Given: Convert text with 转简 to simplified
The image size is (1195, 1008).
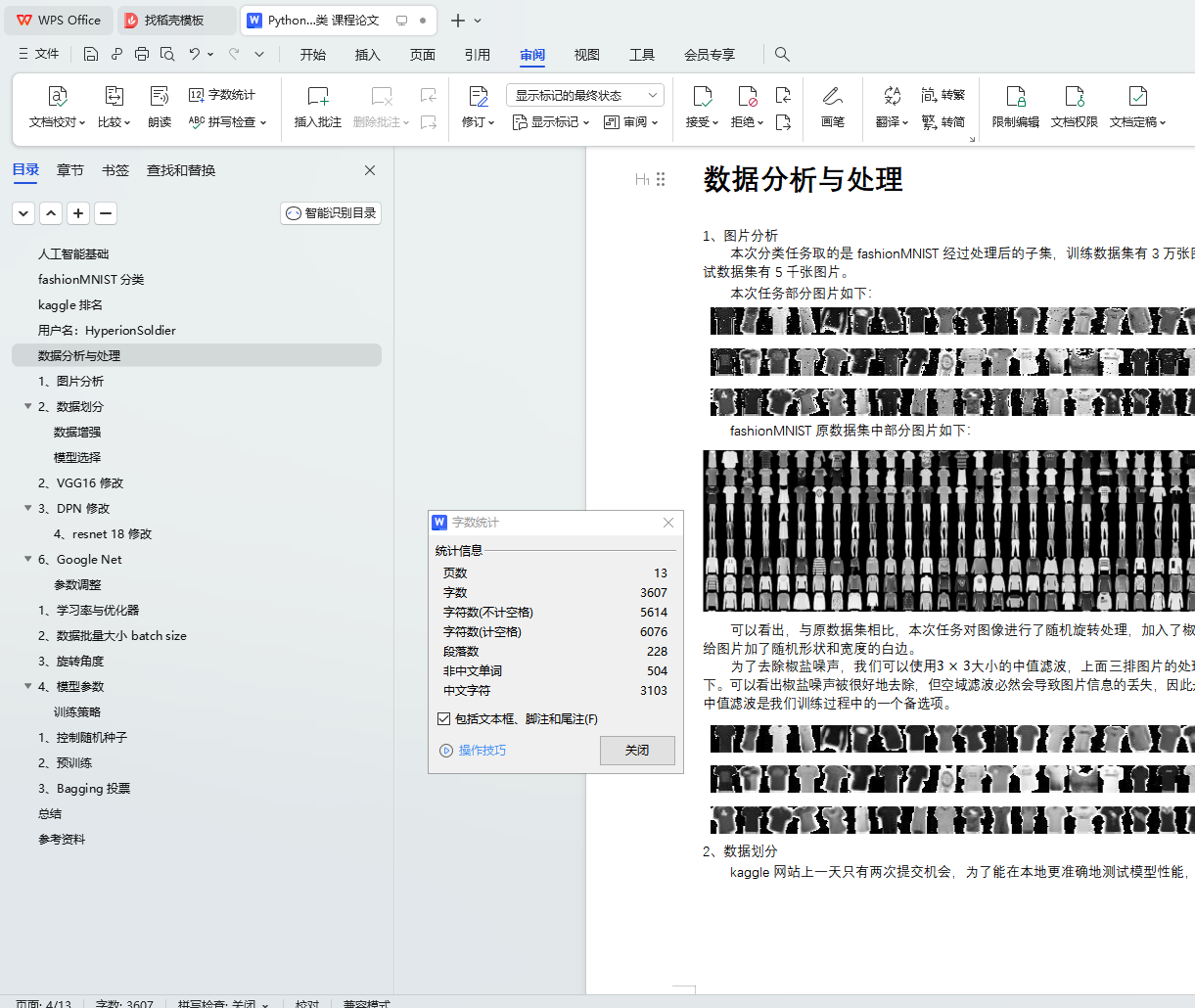Looking at the screenshot, I should 943,122.
